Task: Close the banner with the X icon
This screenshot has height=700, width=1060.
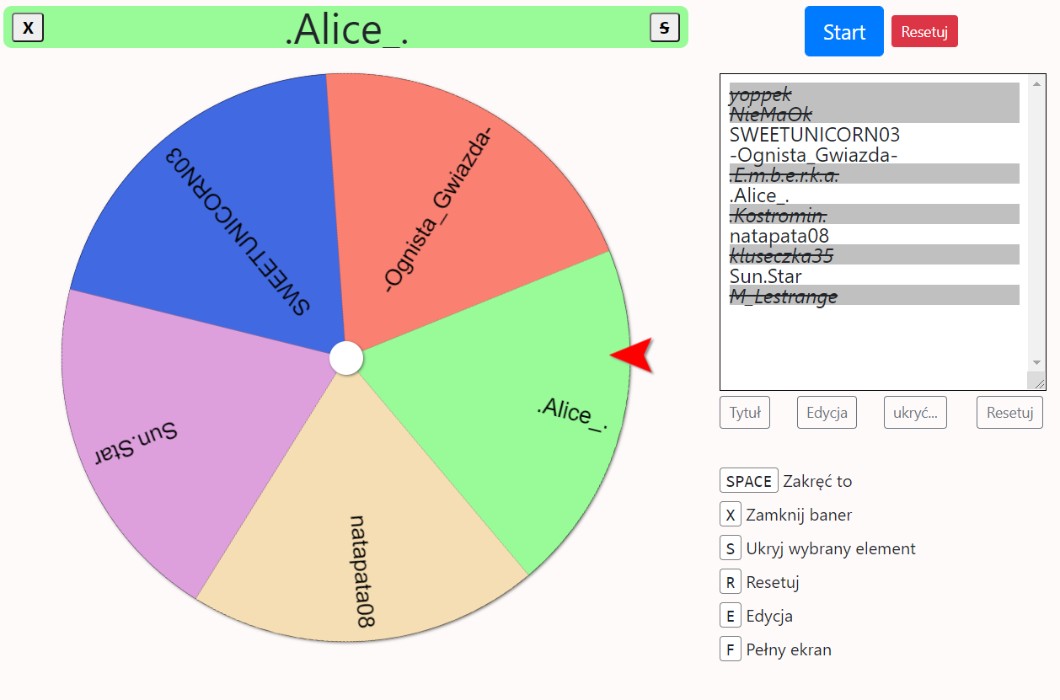Action: (28, 28)
